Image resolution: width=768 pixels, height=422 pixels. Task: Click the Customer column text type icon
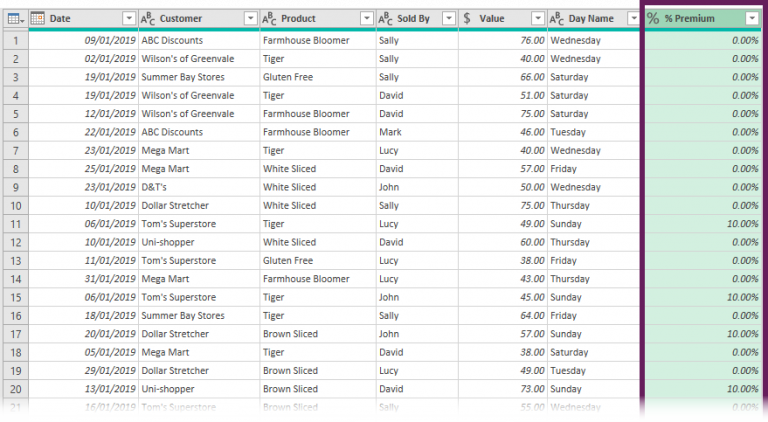(147, 19)
